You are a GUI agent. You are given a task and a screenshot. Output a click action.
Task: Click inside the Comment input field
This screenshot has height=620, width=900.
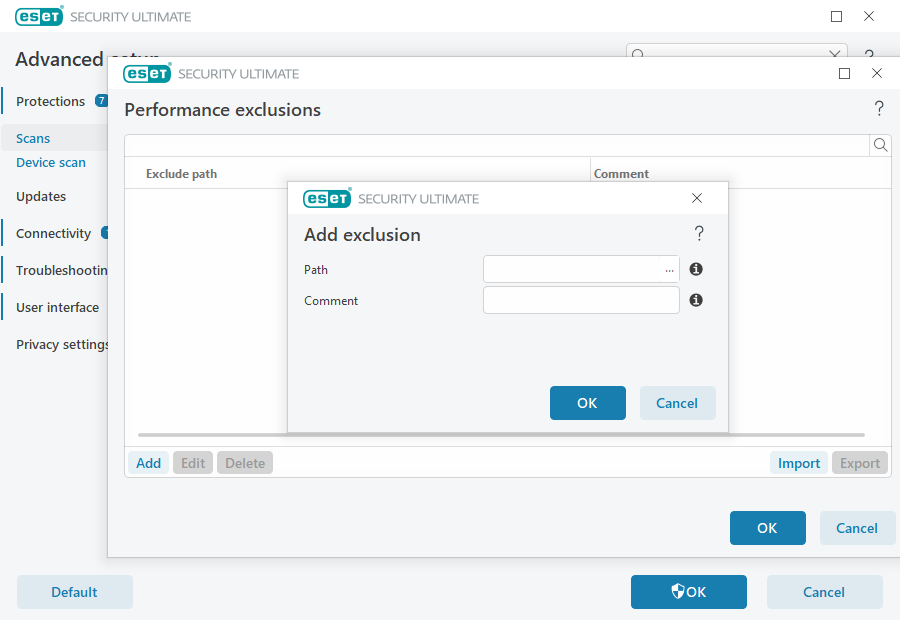[581, 300]
